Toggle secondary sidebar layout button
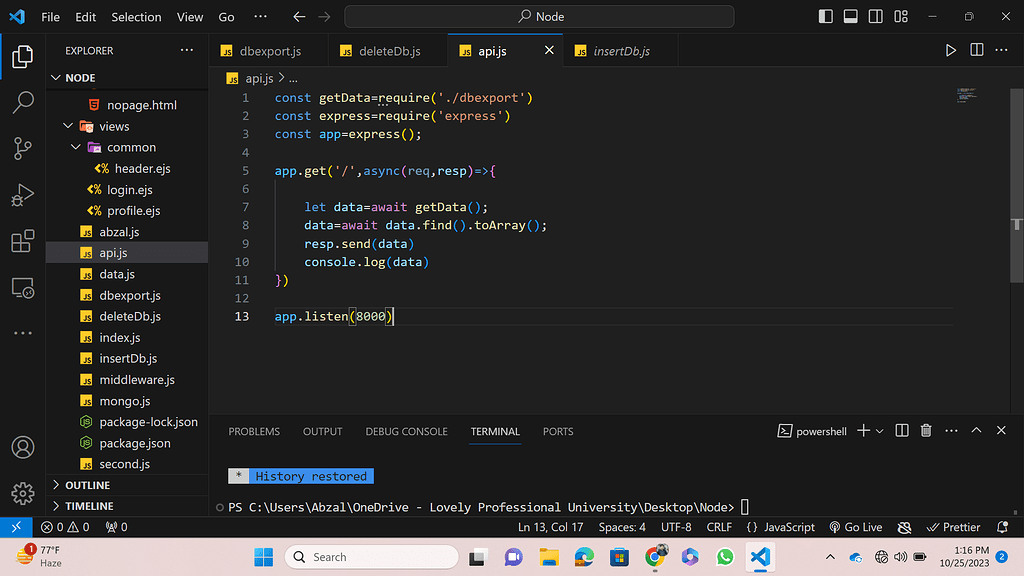 875,17
